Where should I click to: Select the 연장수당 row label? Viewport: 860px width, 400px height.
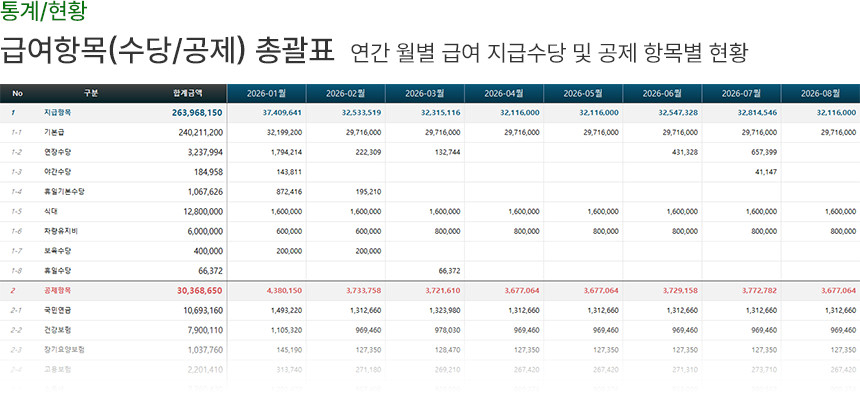[58, 152]
